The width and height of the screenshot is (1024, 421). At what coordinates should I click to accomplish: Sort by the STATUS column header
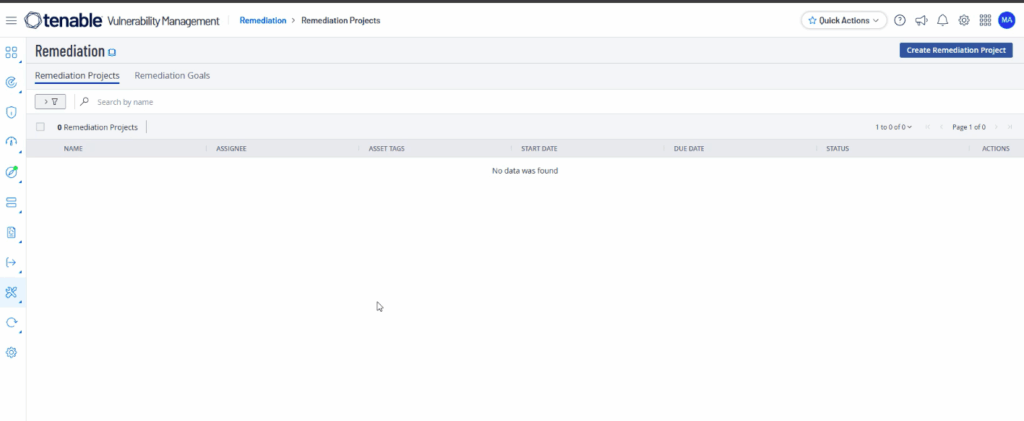pyautogui.click(x=837, y=149)
